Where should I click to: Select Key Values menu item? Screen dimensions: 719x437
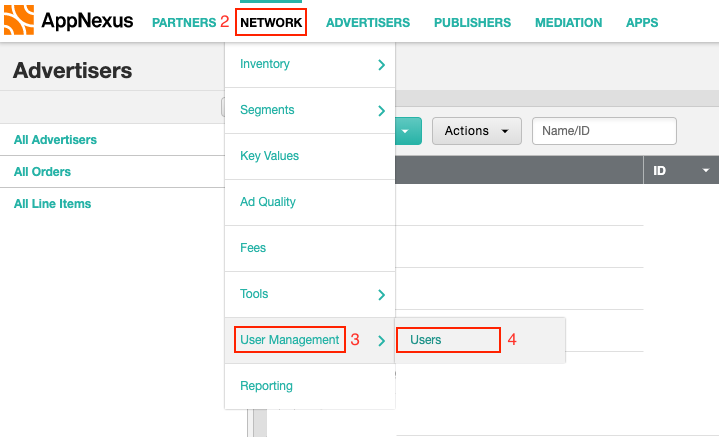coord(269,156)
